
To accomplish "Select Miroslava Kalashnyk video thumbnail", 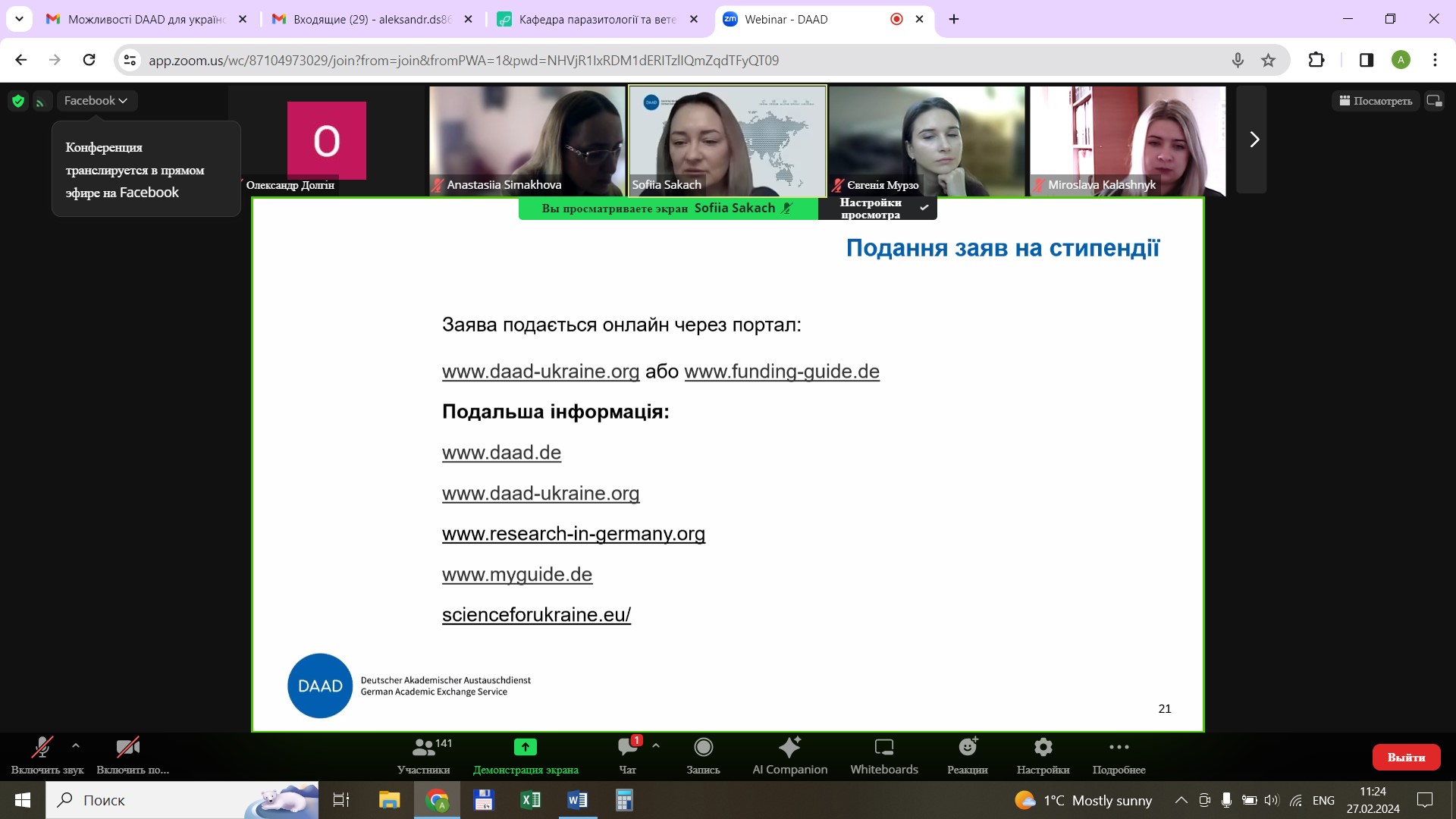I will (1128, 140).
